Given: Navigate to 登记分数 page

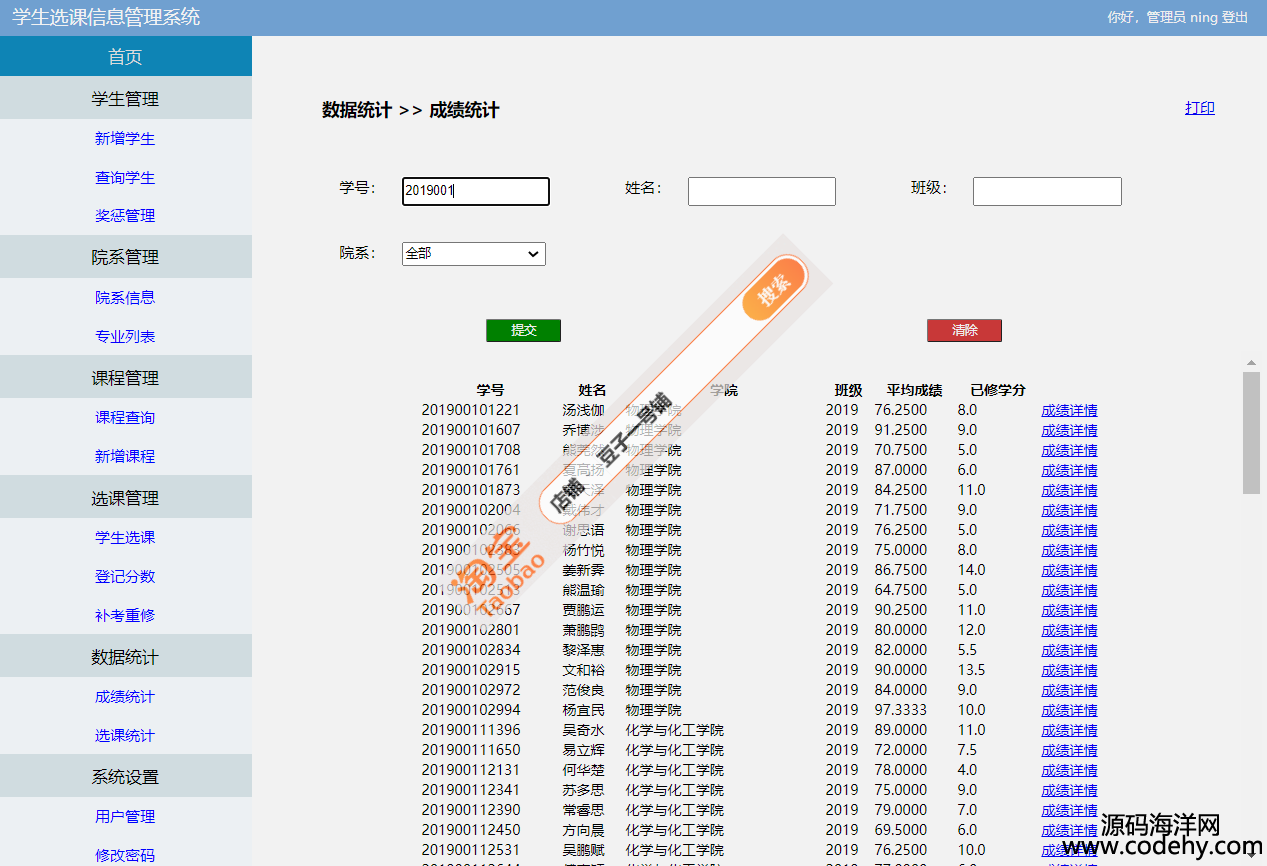Looking at the screenshot, I should click(125, 577).
